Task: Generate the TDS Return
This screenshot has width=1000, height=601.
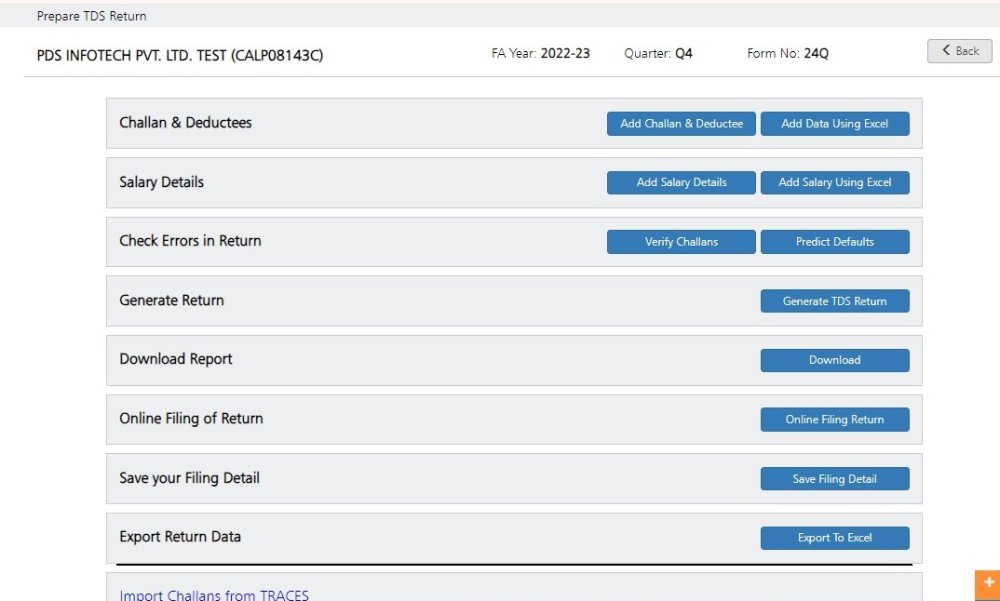Action: click(x=835, y=301)
